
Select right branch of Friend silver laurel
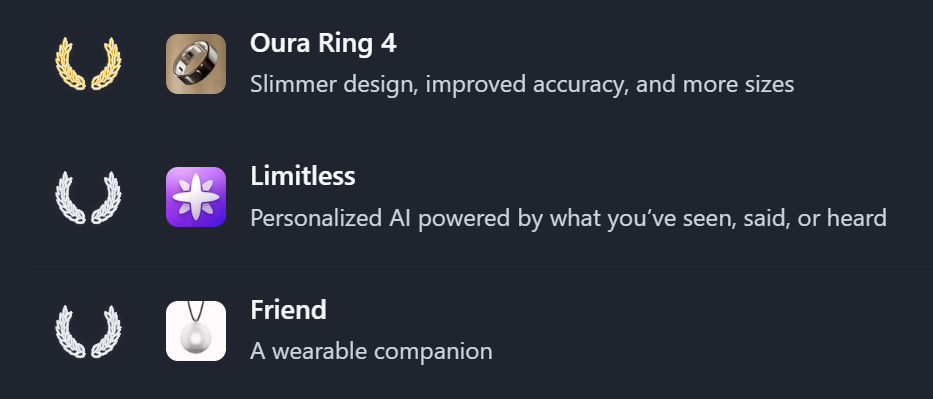pyautogui.click(x=106, y=331)
